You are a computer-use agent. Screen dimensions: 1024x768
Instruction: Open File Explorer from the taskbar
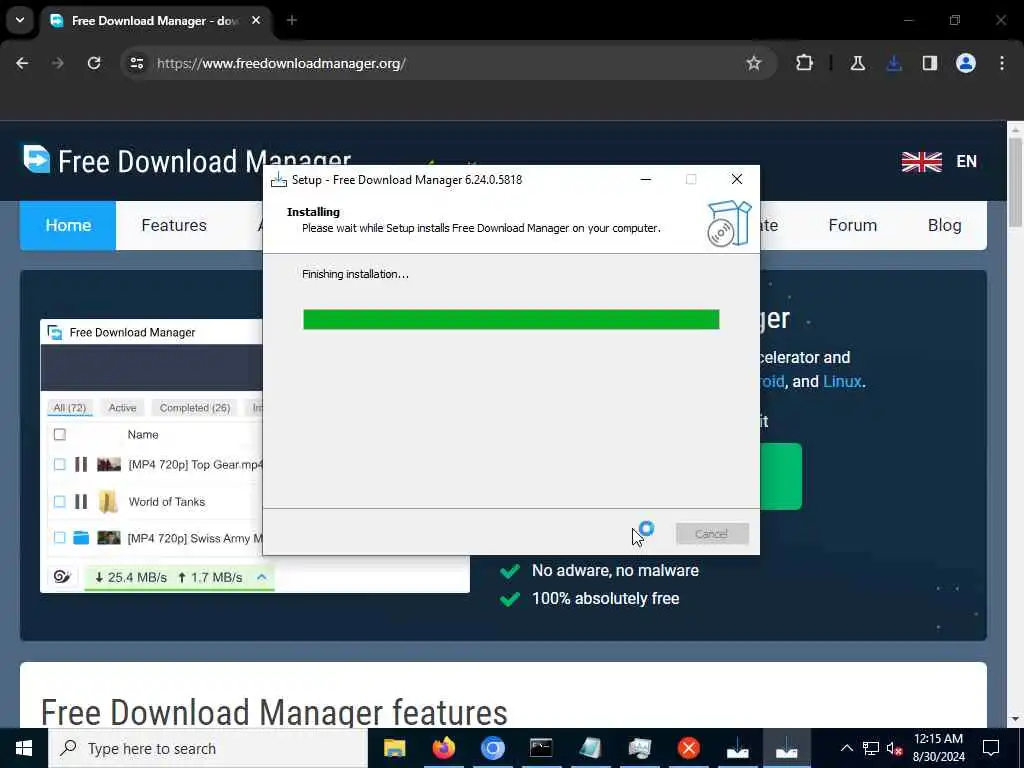394,748
